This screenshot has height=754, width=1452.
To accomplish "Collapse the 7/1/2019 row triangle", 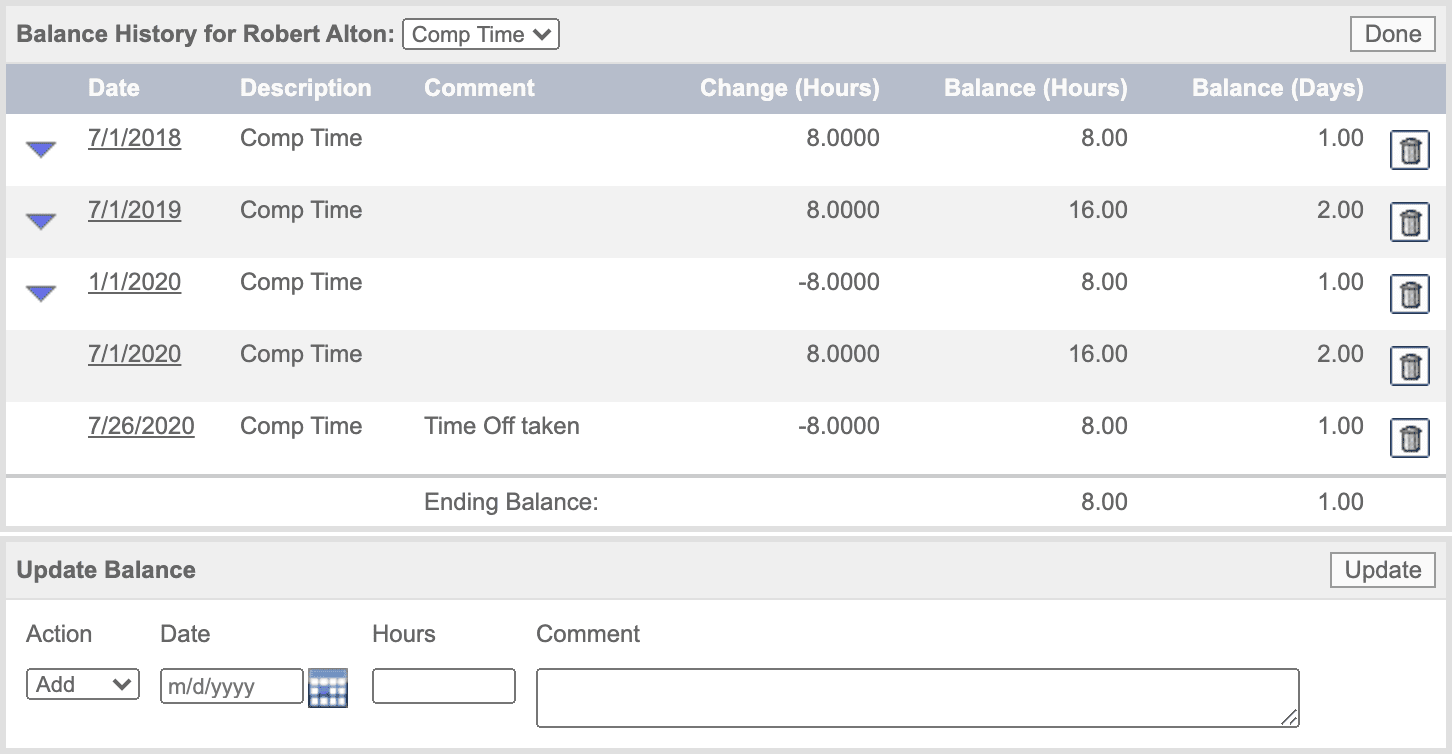I will (40, 220).
